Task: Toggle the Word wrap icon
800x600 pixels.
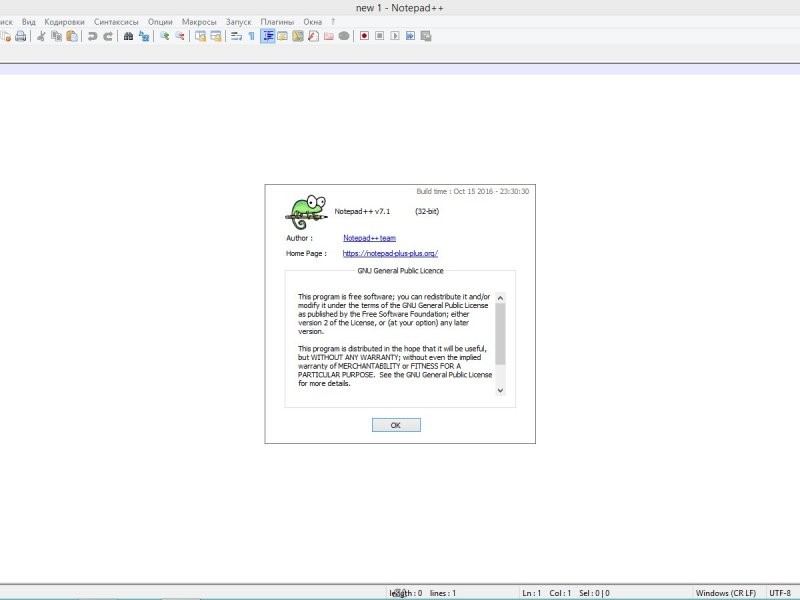Action: 236,36
